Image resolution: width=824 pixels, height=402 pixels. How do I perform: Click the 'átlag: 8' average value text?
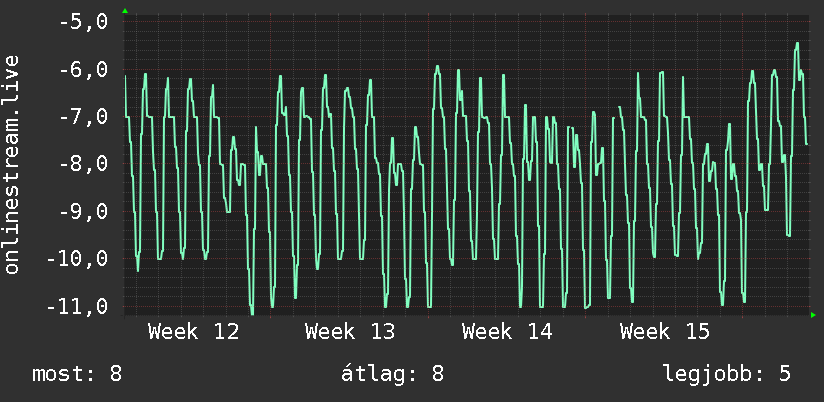393,374
